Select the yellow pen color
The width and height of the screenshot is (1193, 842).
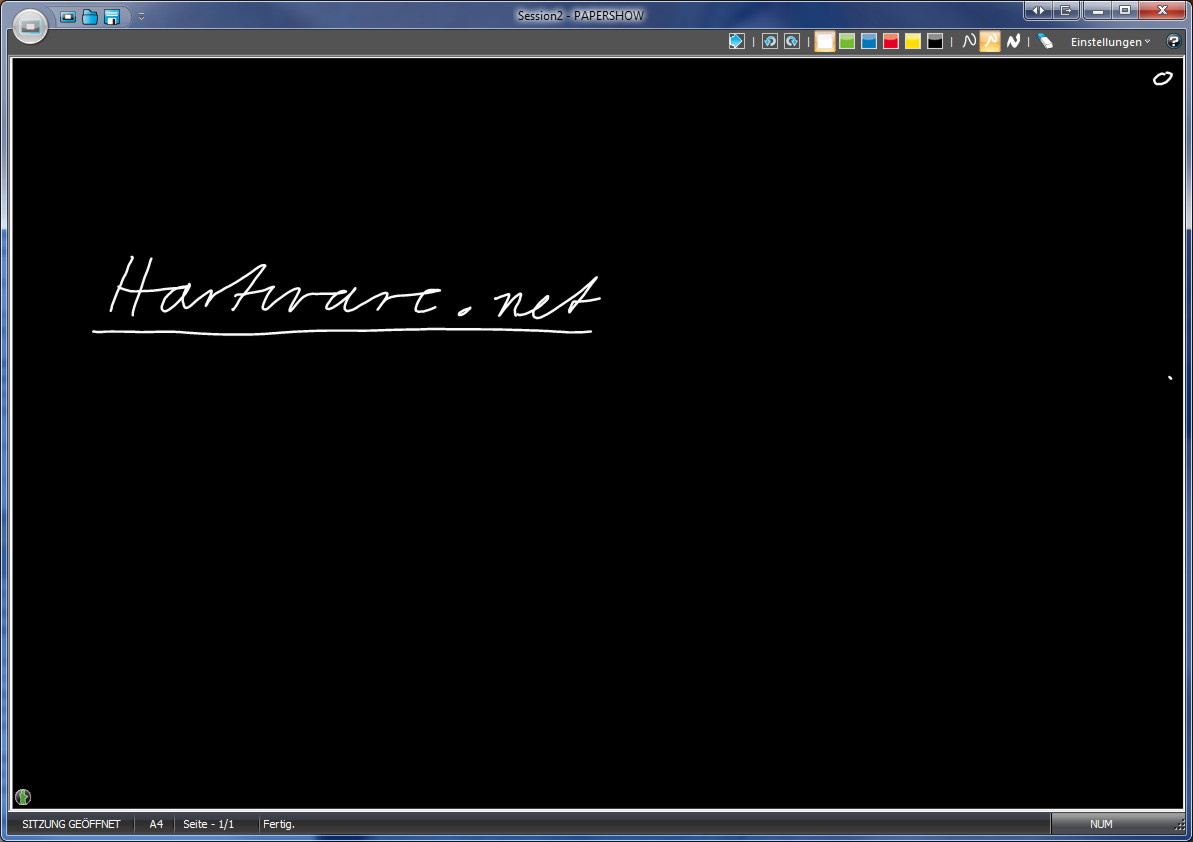tap(913, 41)
